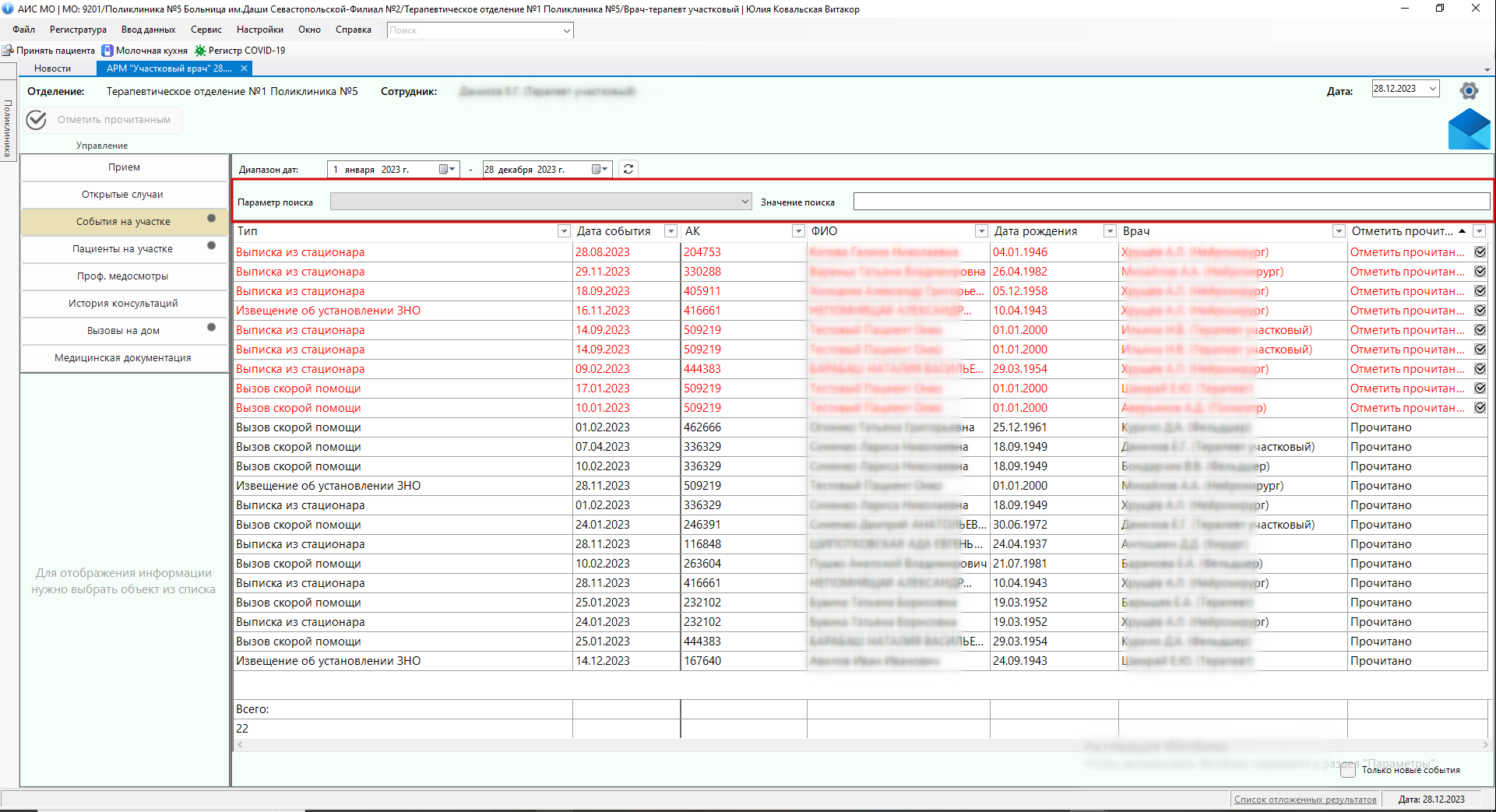Viewport: 1496px width, 812px height.
Task: Click in the Значение поиска input field
Action: tap(1172, 202)
